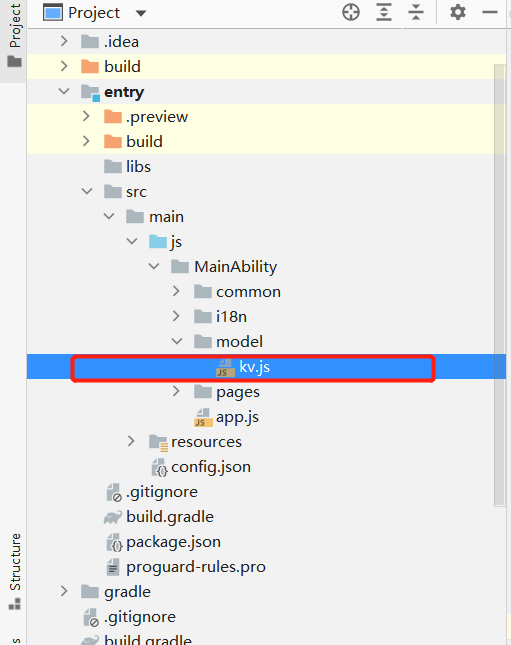Image resolution: width=511 pixels, height=645 pixels.
Task: Collapse the js folder
Action: pyautogui.click(x=132, y=241)
